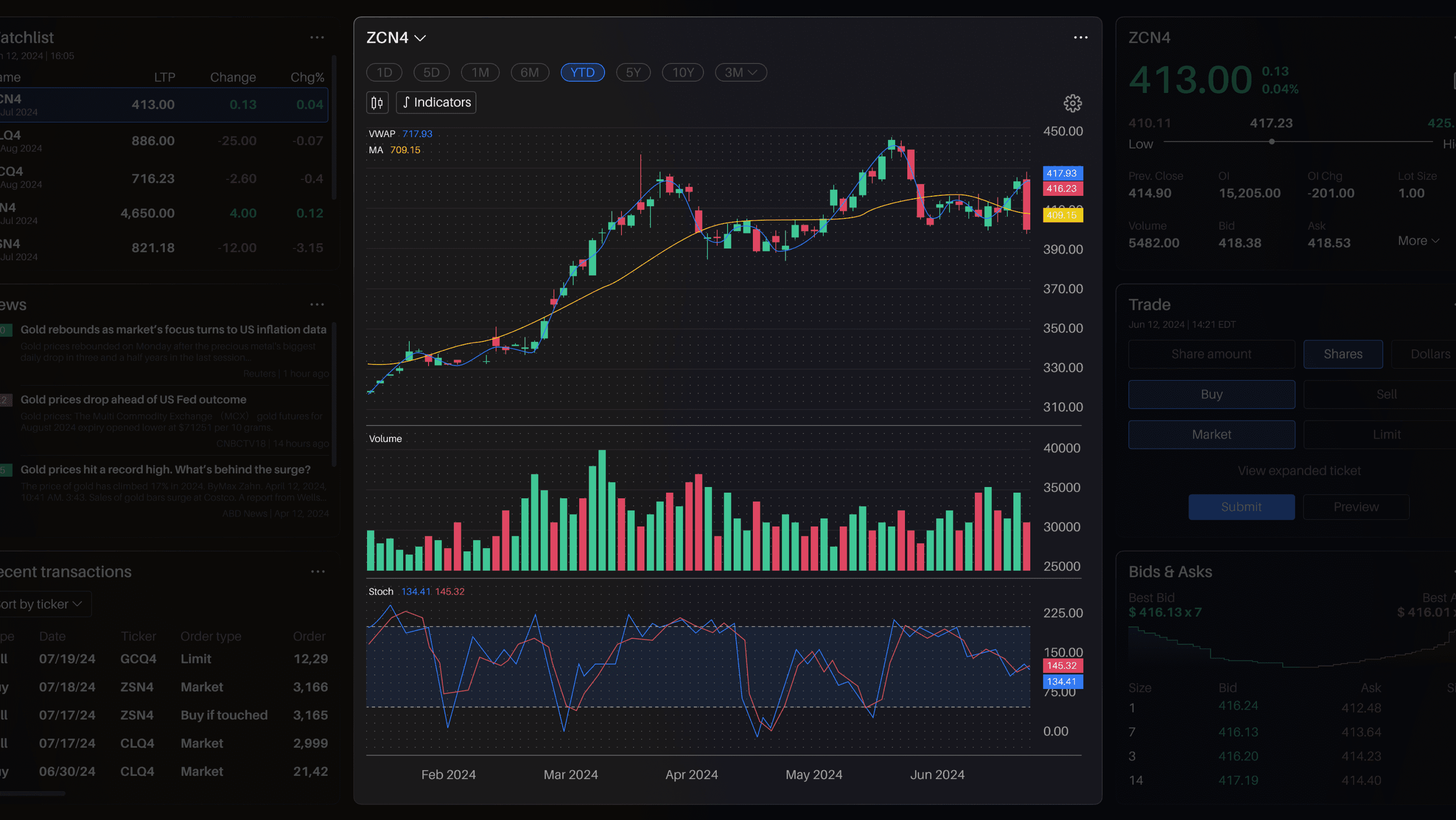Viewport: 1456px width, 820px height.
Task: Open chart panel three-dot menu
Action: [1080, 37]
